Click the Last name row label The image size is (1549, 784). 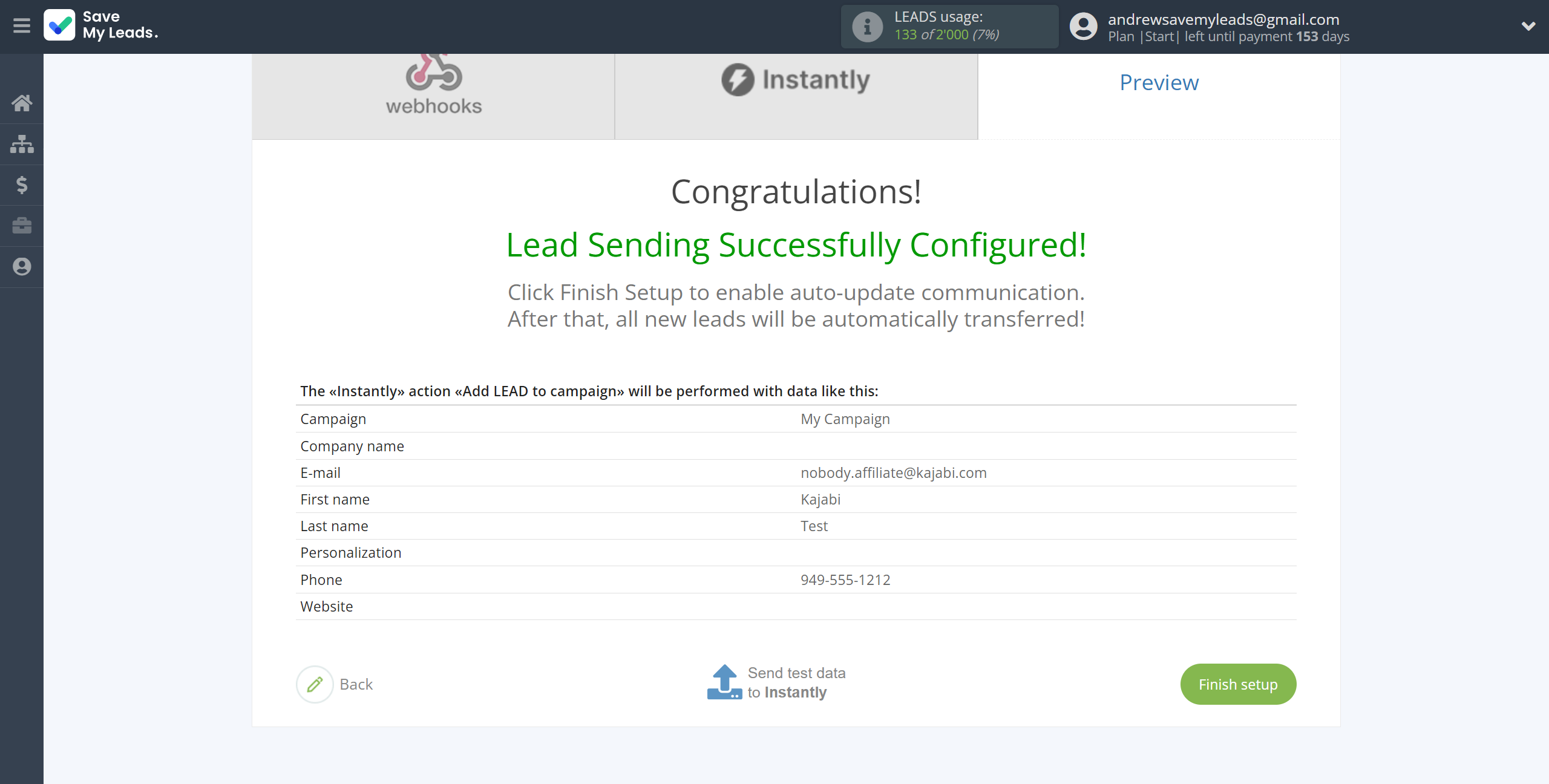334,526
